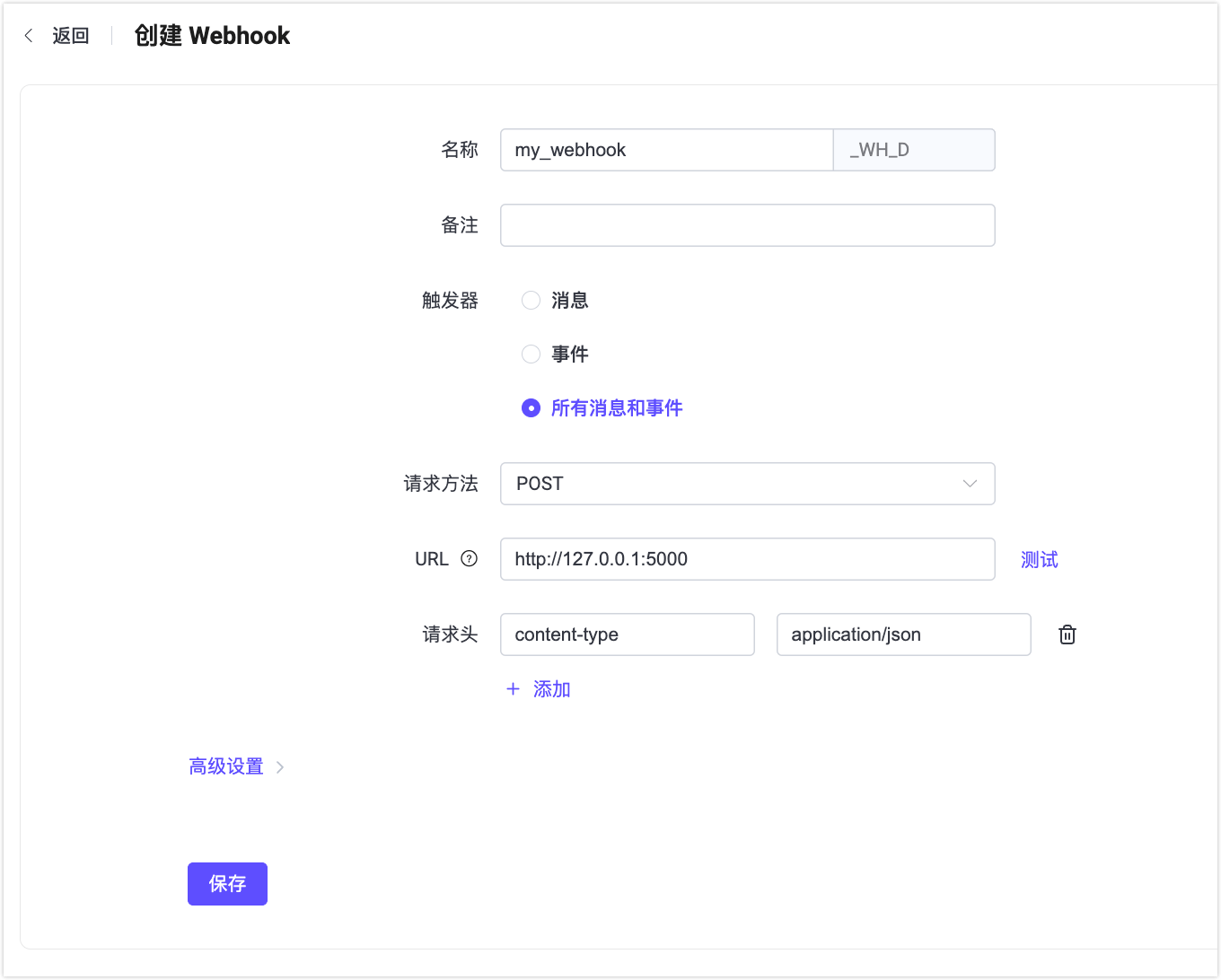
Task: Open the 请求方法 request method dropdown
Action: click(x=748, y=484)
